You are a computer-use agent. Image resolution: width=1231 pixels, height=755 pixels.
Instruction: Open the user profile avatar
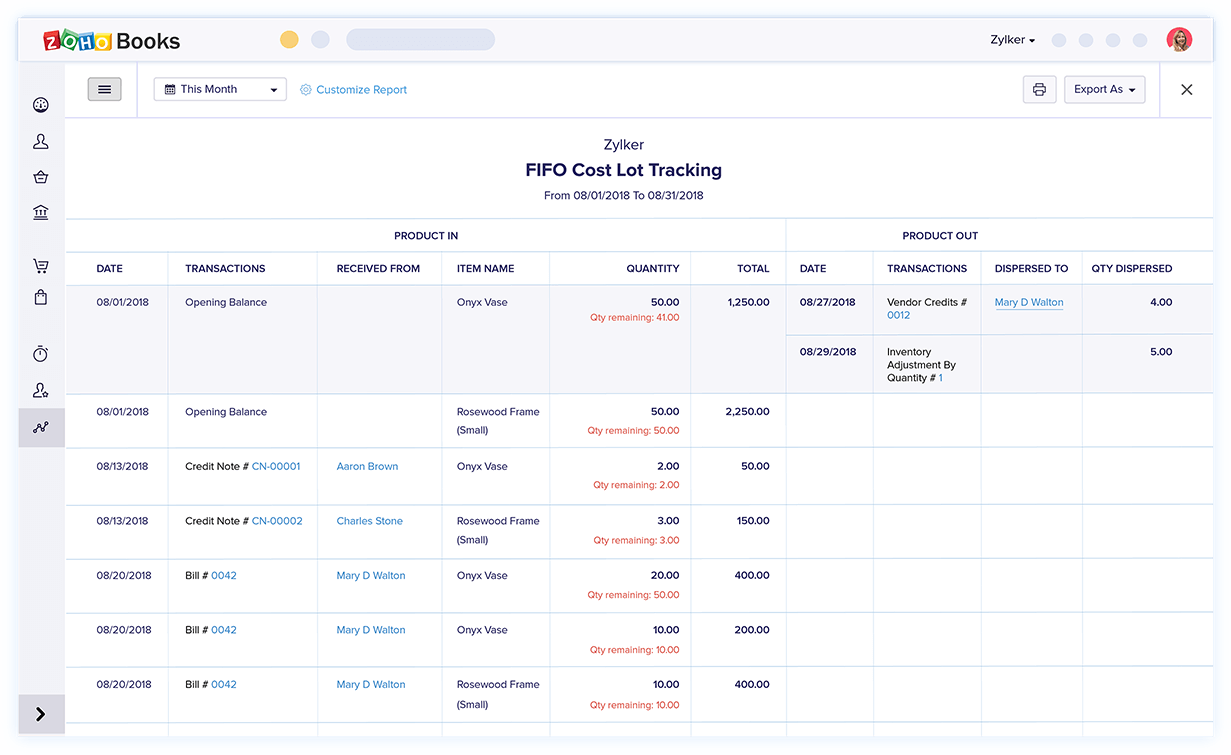tap(1179, 40)
